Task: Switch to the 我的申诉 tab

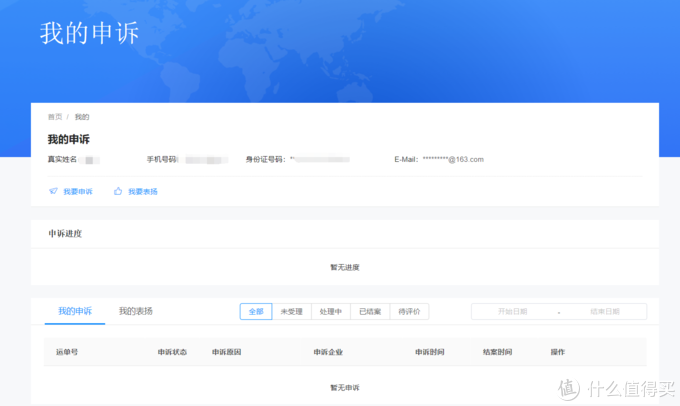Action: [75, 311]
